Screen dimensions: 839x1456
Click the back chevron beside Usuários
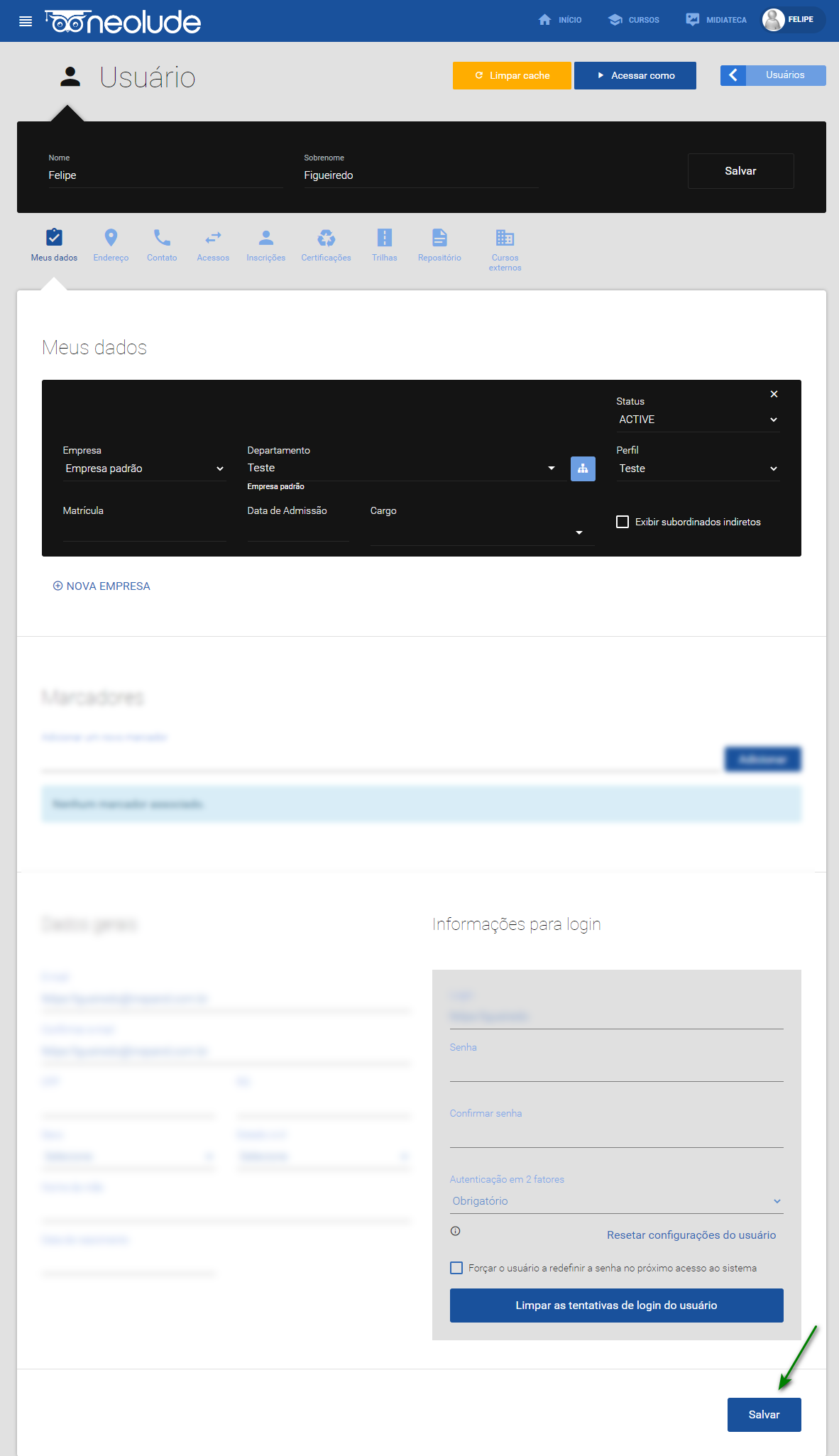click(x=733, y=75)
